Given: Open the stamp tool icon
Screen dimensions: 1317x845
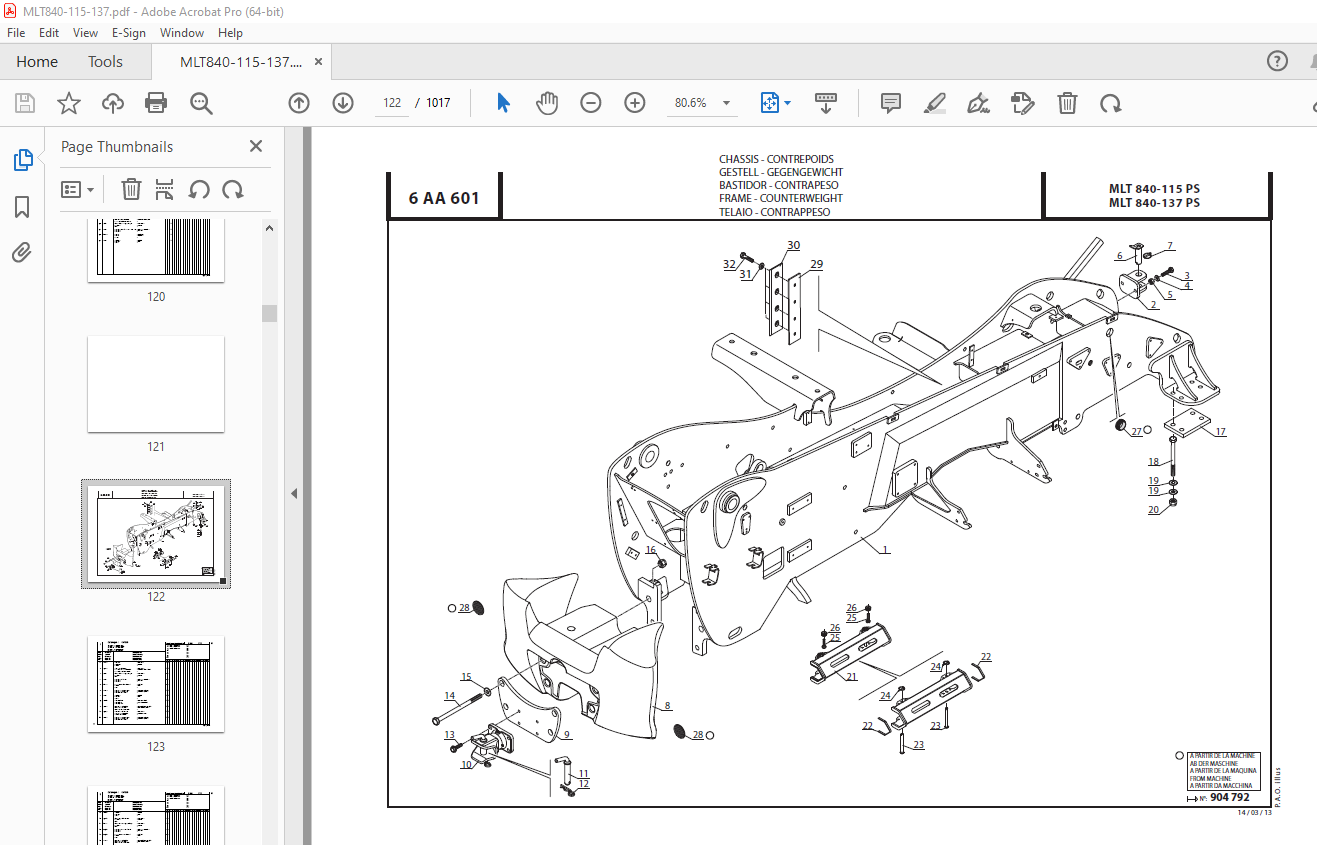Looking at the screenshot, I should pyautogui.click(x=1022, y=103).
